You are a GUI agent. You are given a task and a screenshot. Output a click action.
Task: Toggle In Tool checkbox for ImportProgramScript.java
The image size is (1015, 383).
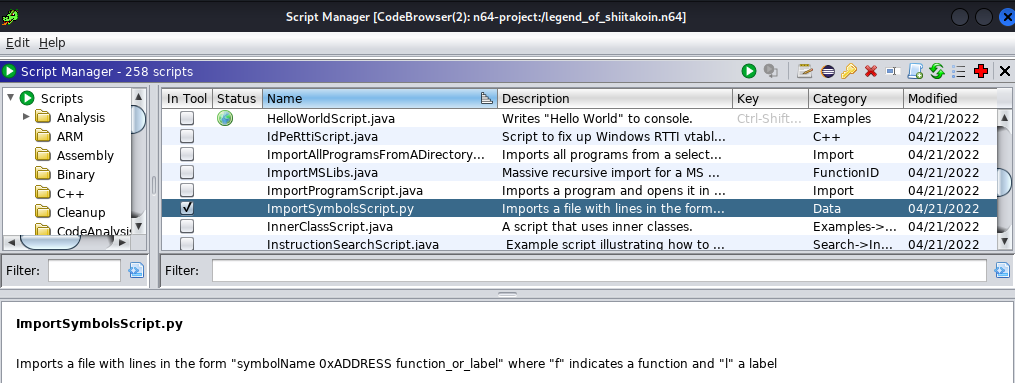click(187, 191)
